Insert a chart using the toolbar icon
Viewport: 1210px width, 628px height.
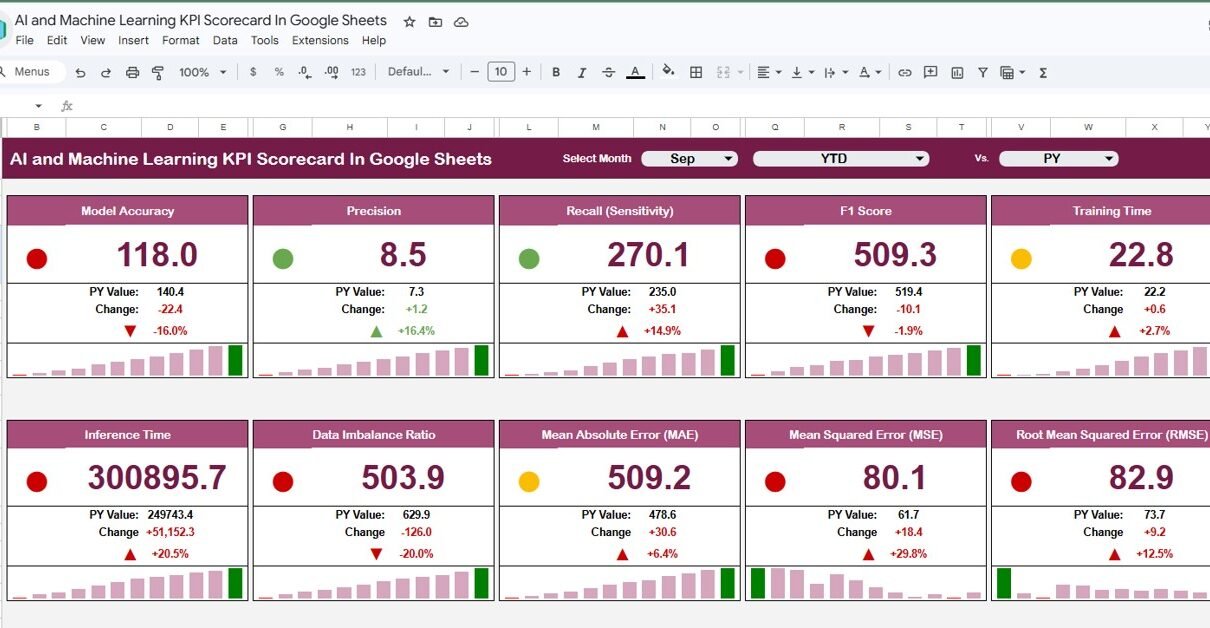pyautogui.click(x=957, y=72)
